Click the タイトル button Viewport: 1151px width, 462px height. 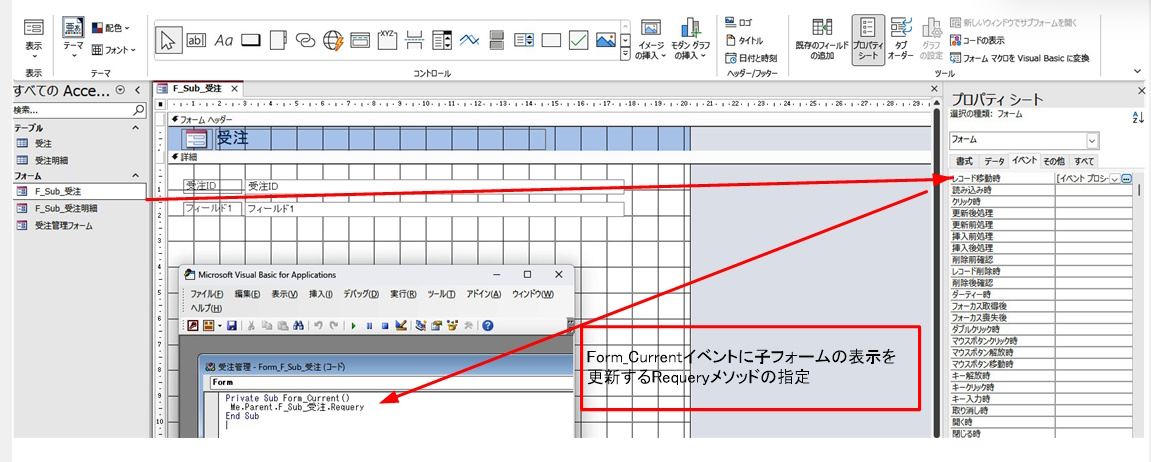point(744,40)
